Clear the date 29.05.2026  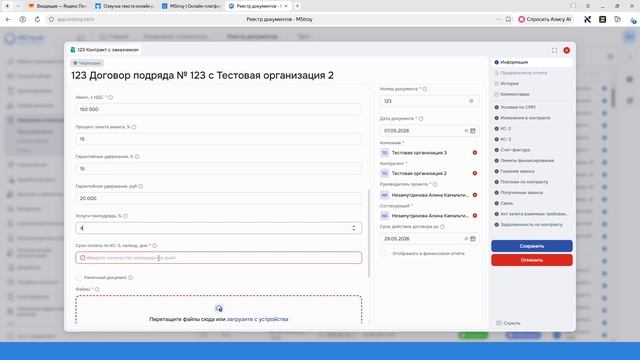pyautogui.click(x=466, y=239)
